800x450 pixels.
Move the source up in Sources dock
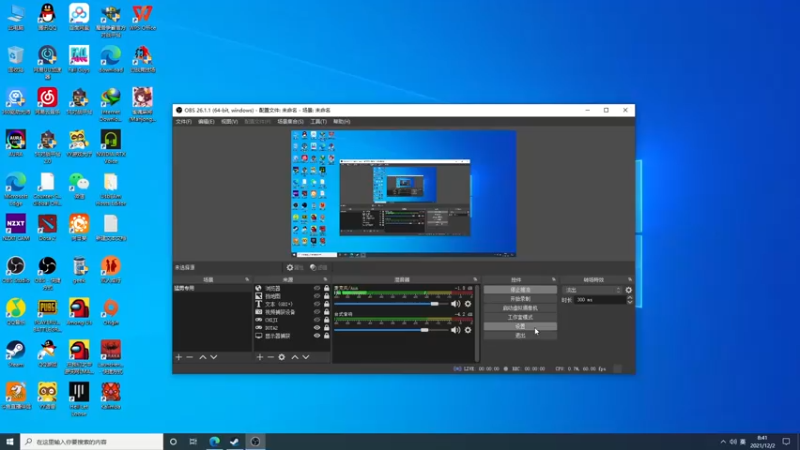(x=294, y=357)
